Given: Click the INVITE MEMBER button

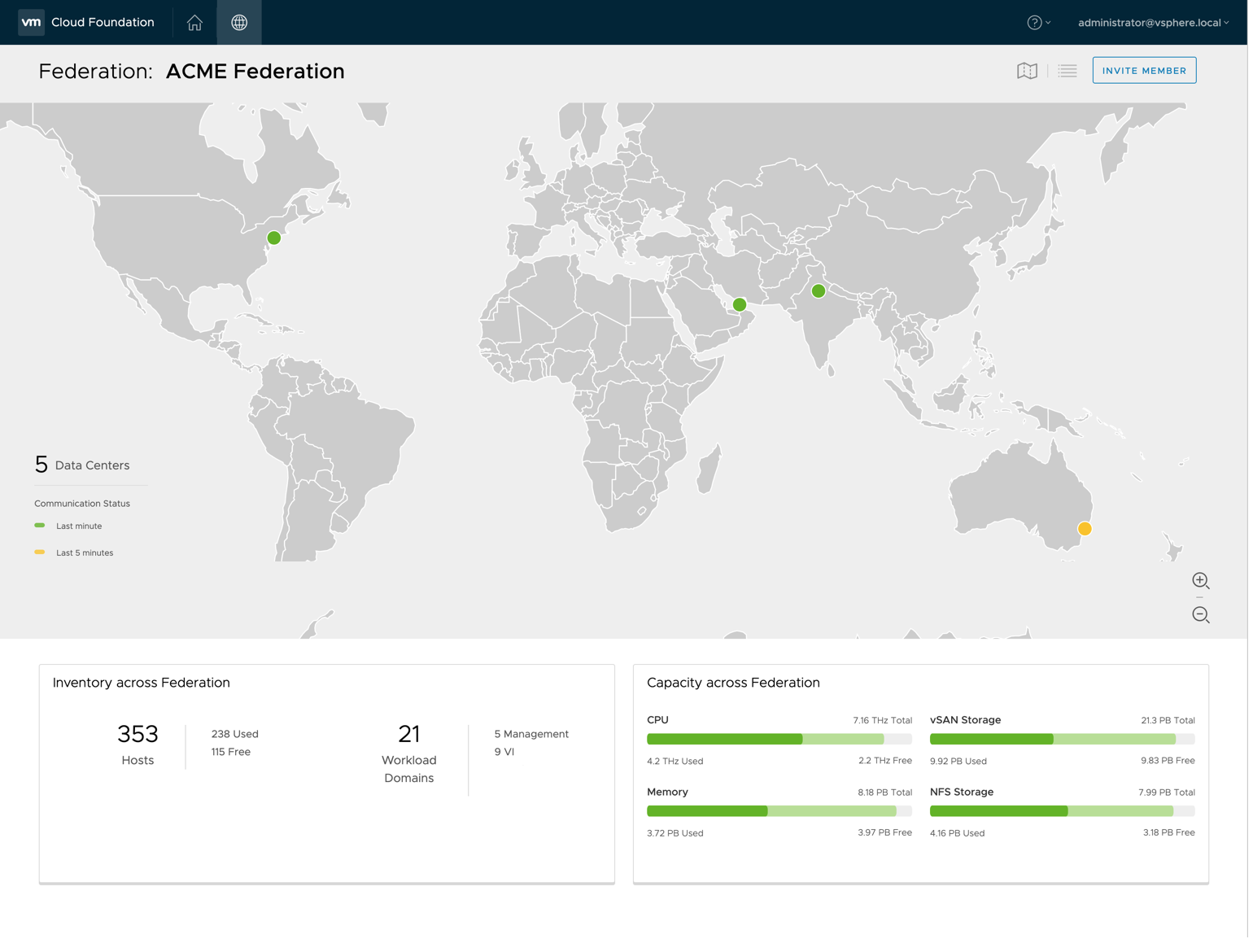Looking at the screenshot, I should point(1144,71).
